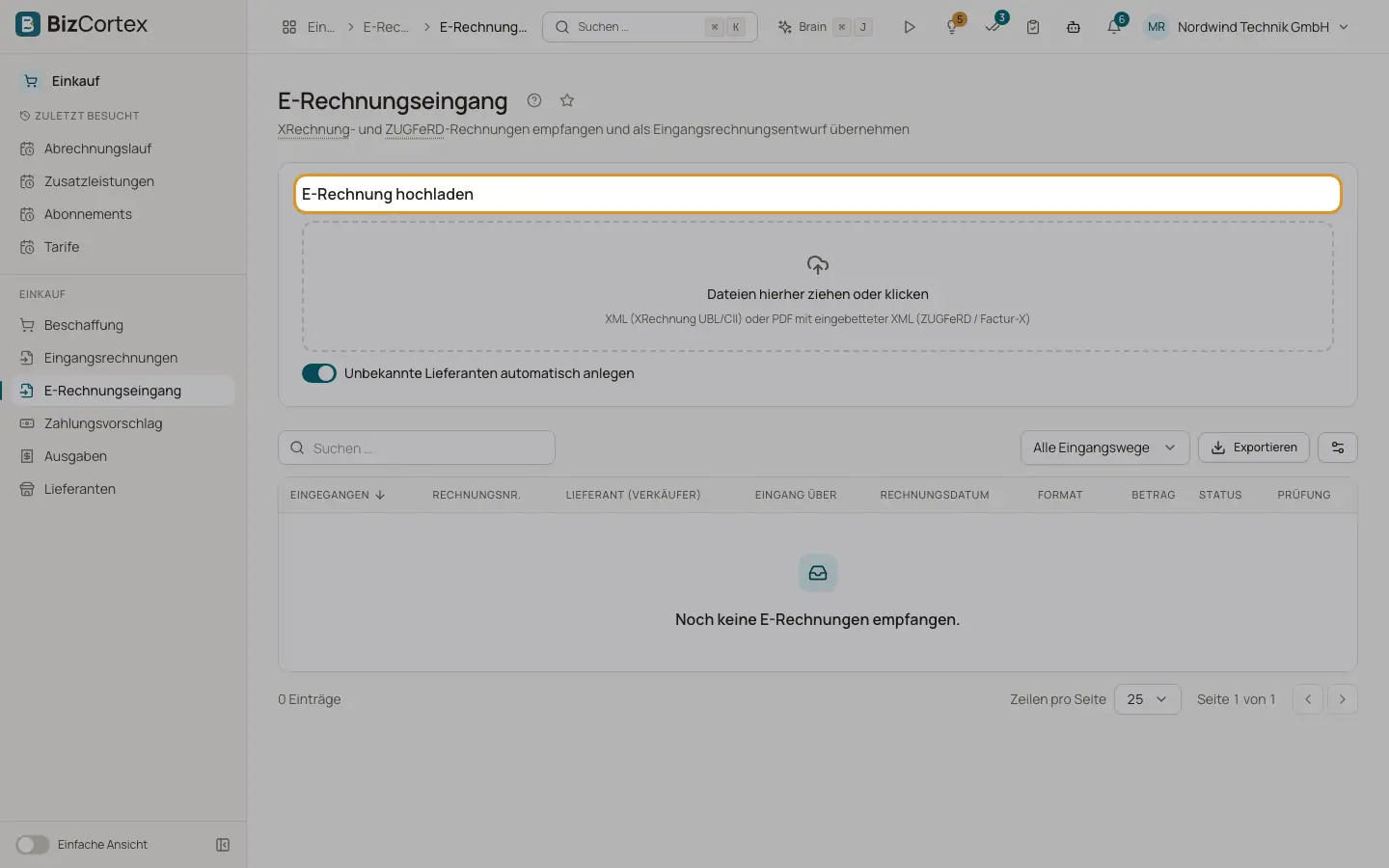Click the table Suchen search field

417,448
